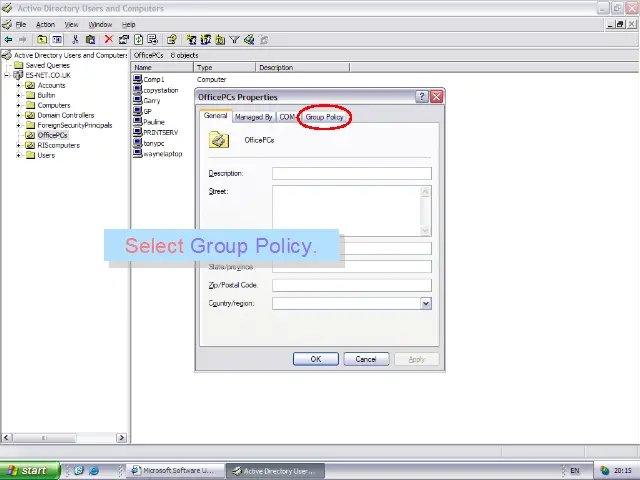Expand the RIScomputers tree node
The height and width of the screenshot is (480, 640).
click(x=18, y=145)
